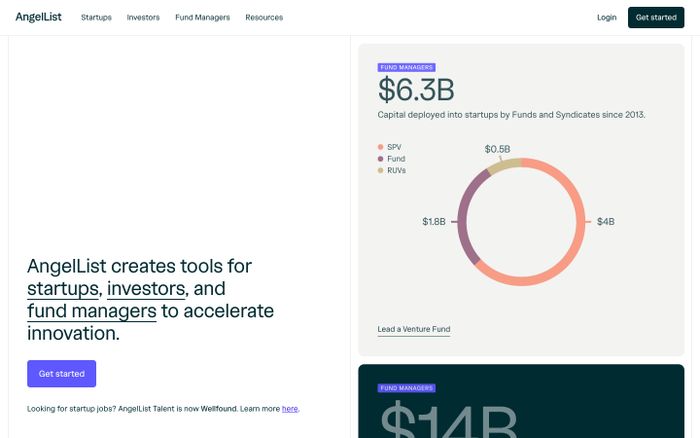Open the Fund Managers menu
This screenshot has height=438, width=700.
[202, 18]
